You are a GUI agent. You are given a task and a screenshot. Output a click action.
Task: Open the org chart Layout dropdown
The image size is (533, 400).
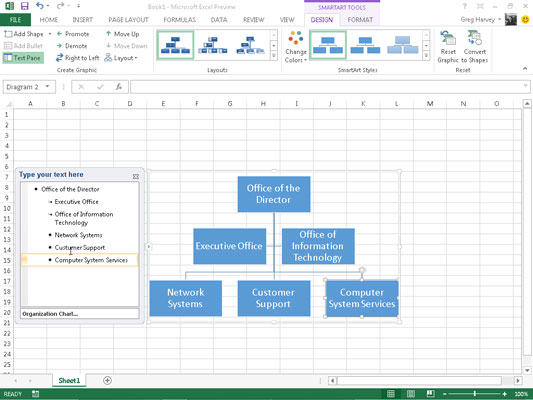(x=121, y=58)
